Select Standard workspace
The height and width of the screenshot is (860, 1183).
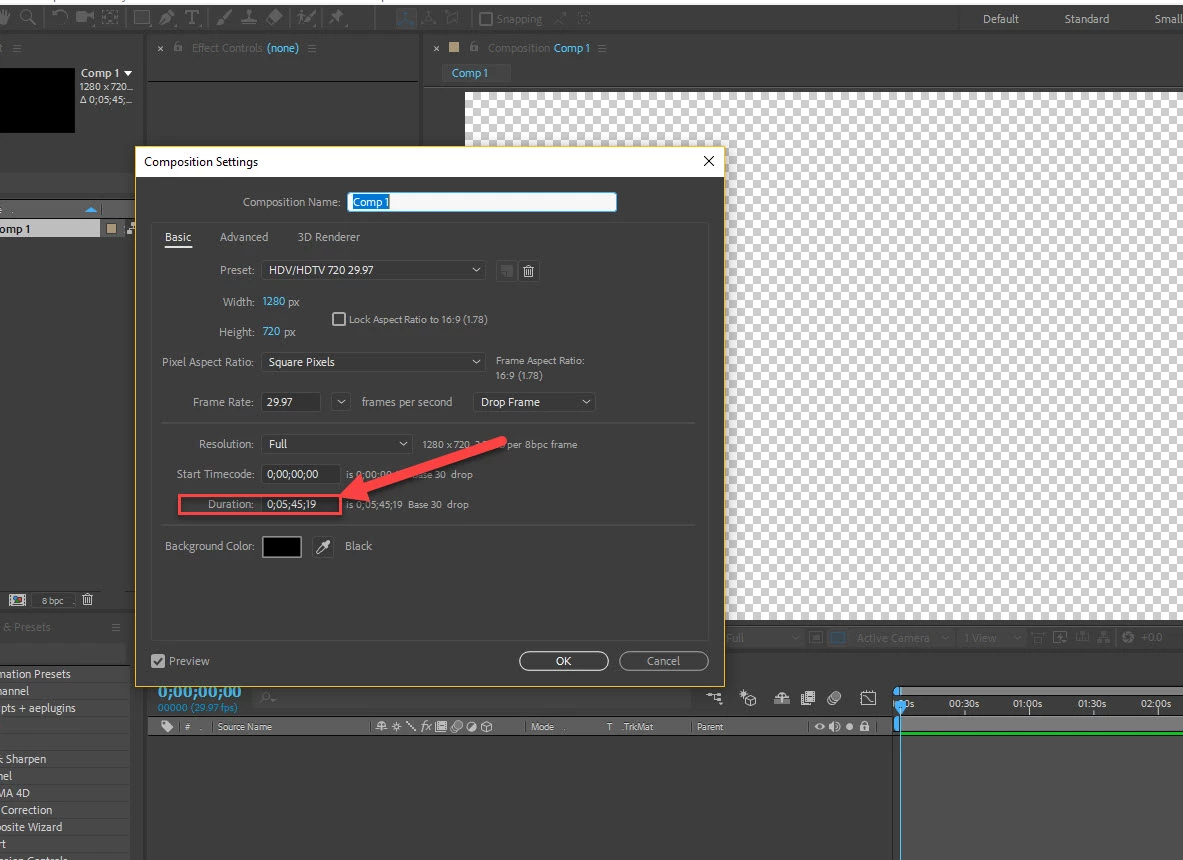coord(1086,19)
